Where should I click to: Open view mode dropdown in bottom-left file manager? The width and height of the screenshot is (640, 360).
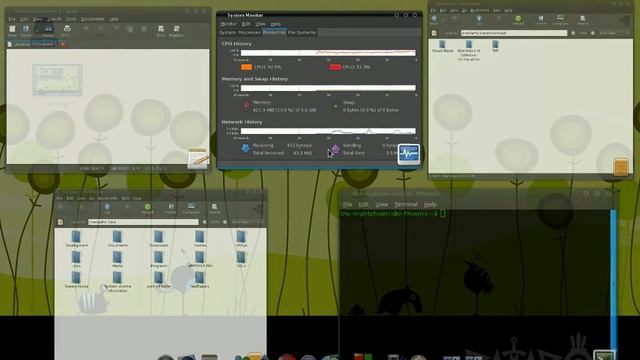246,222
